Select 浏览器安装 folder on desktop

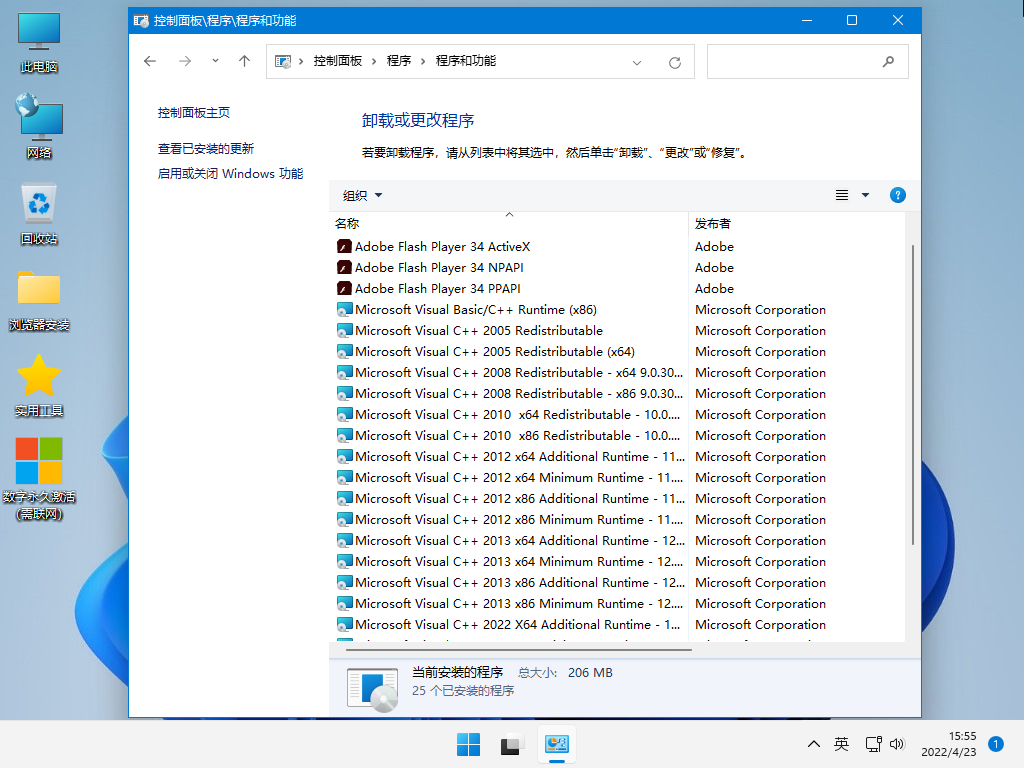coord(39,300)
